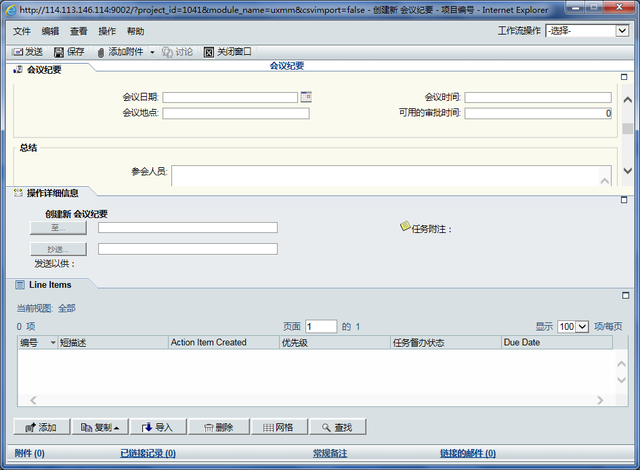Click 删除 delete button
Screen dimensions: 640x470
[218, 427]
